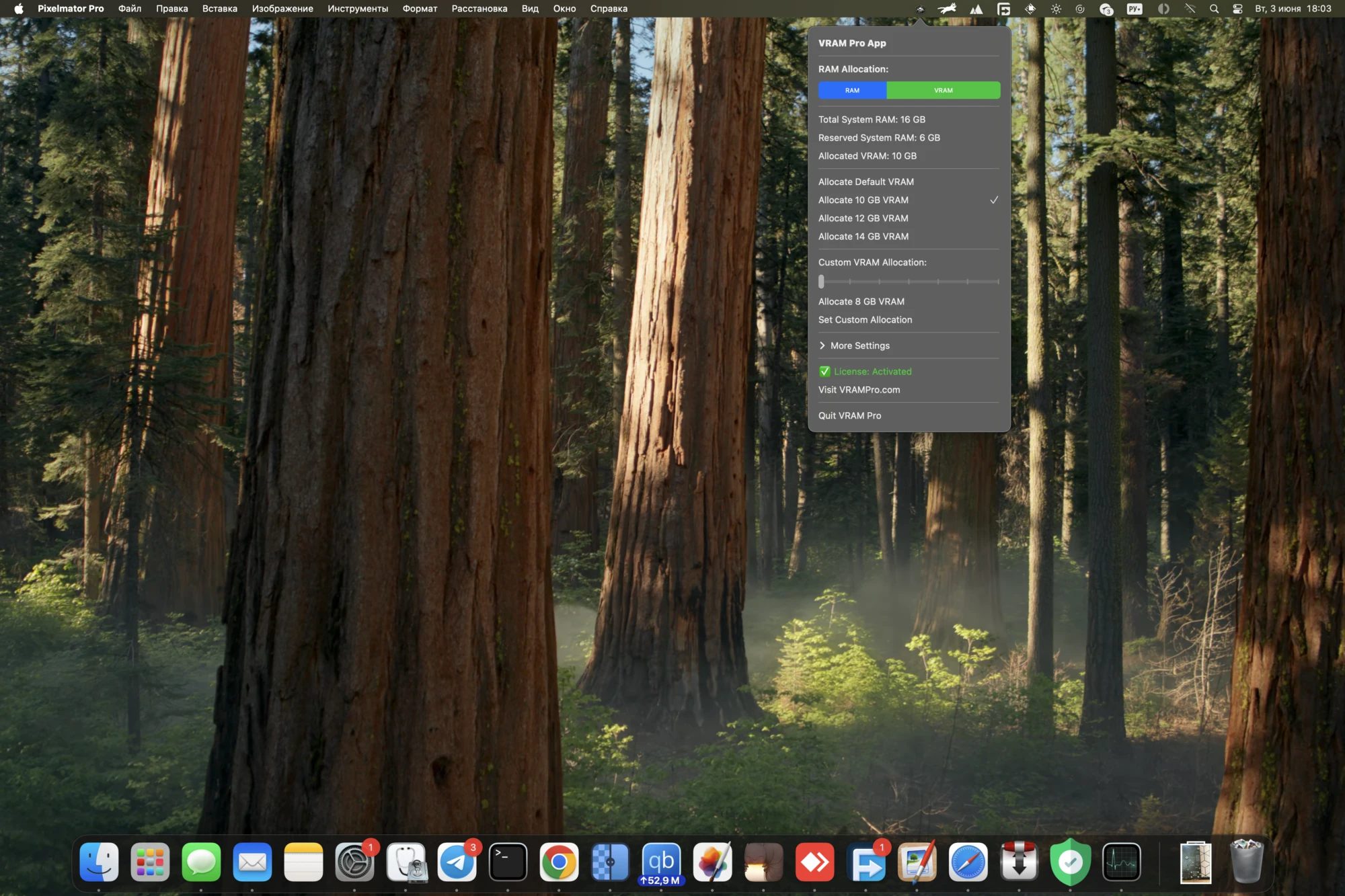Open Spotlight search magnifier icon

[1214, 9]
